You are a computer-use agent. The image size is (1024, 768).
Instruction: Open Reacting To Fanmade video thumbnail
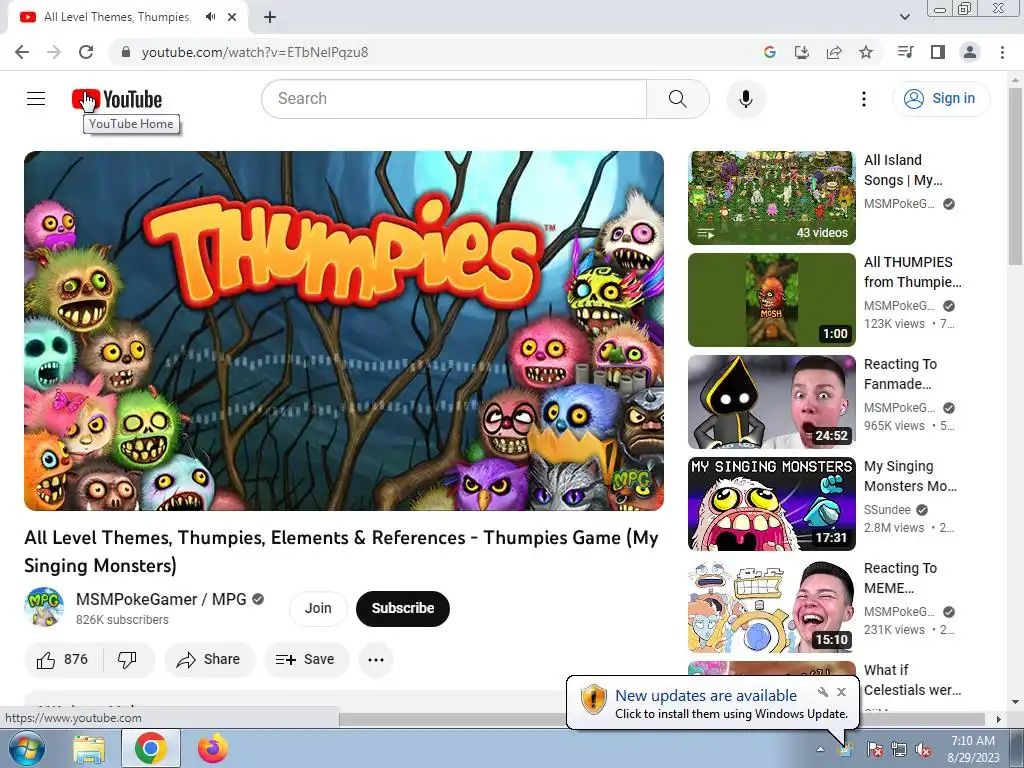coord(771,402)
